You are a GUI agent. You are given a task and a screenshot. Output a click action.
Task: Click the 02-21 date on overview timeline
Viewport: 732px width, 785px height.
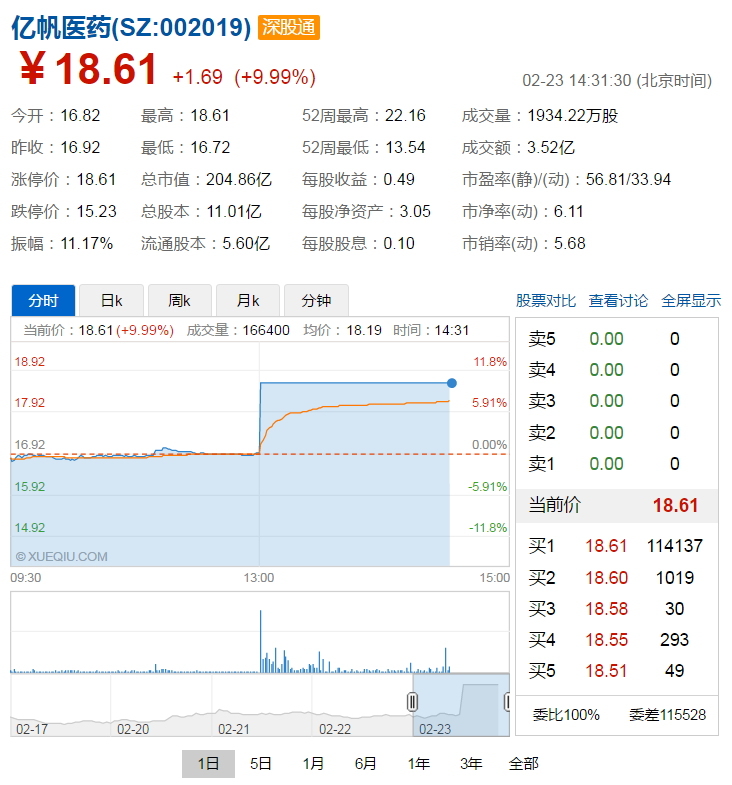click(x=234, y=729)
